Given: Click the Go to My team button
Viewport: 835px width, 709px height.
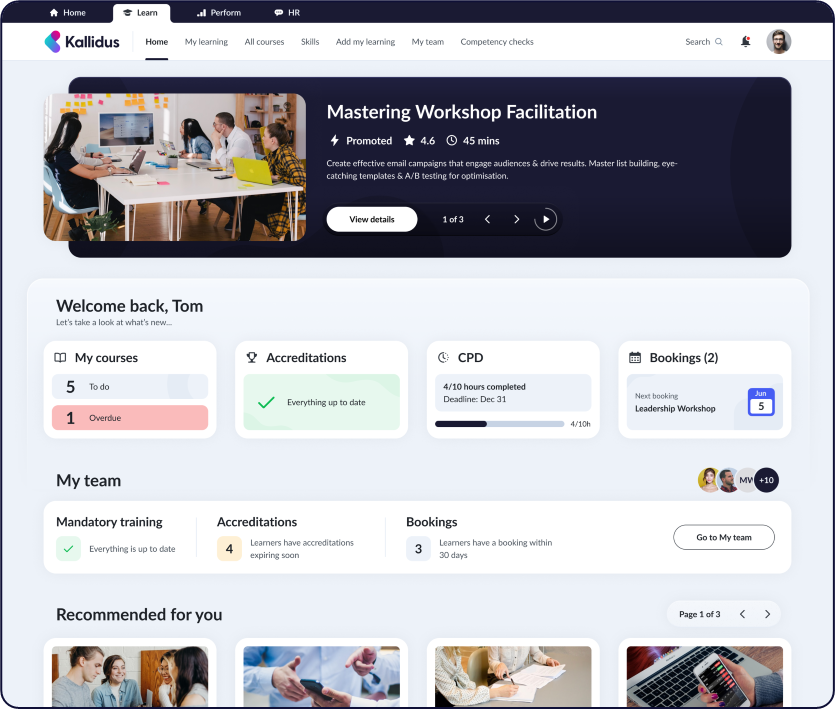Looking at the screenshot, I should point(723,537).
